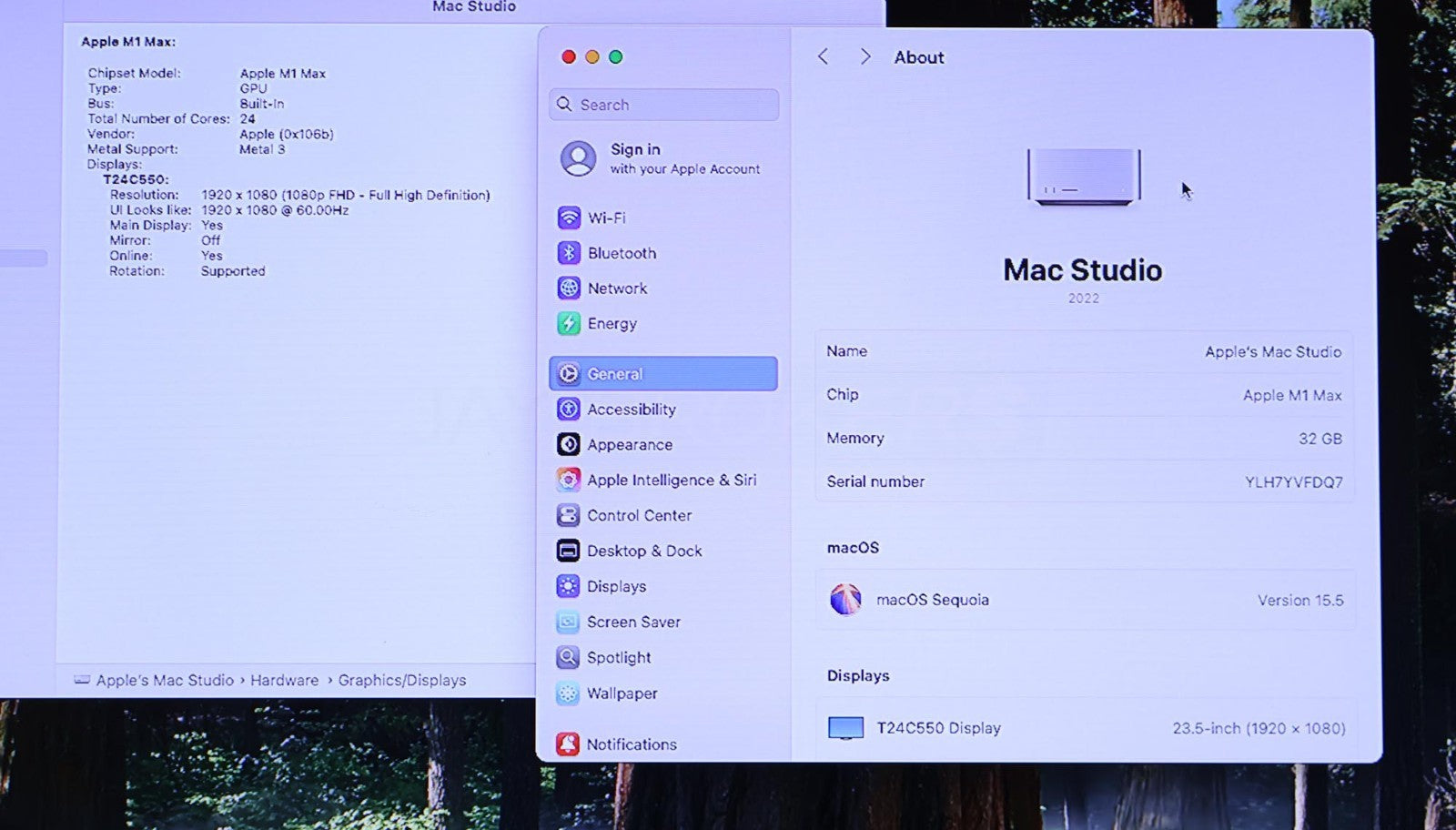Screen dimensions: 1456x830
Task: Click the macOS Sequoia logo icon
Action: point(845,600)
